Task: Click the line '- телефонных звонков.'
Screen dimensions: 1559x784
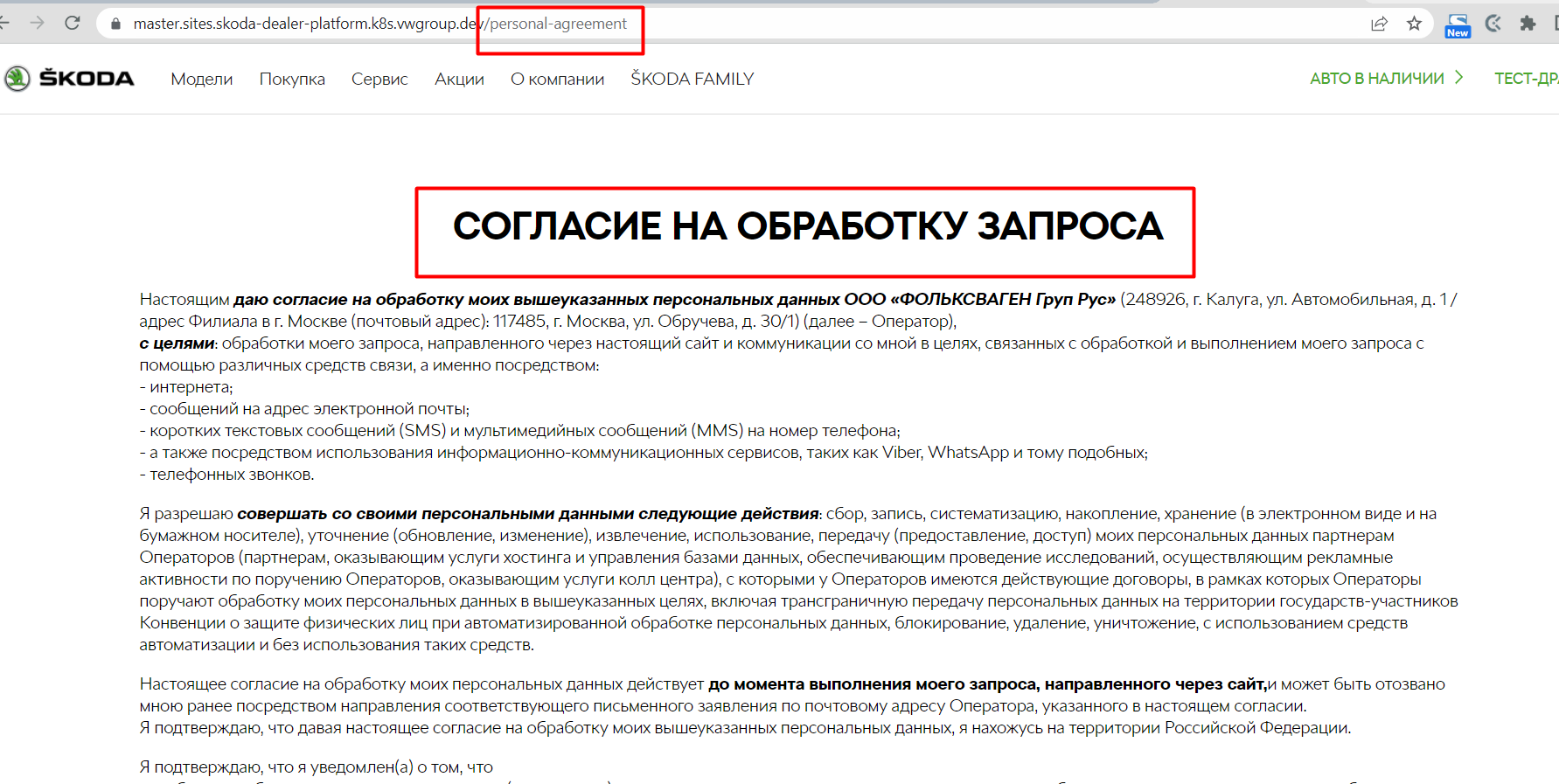Action: (227, 474)
